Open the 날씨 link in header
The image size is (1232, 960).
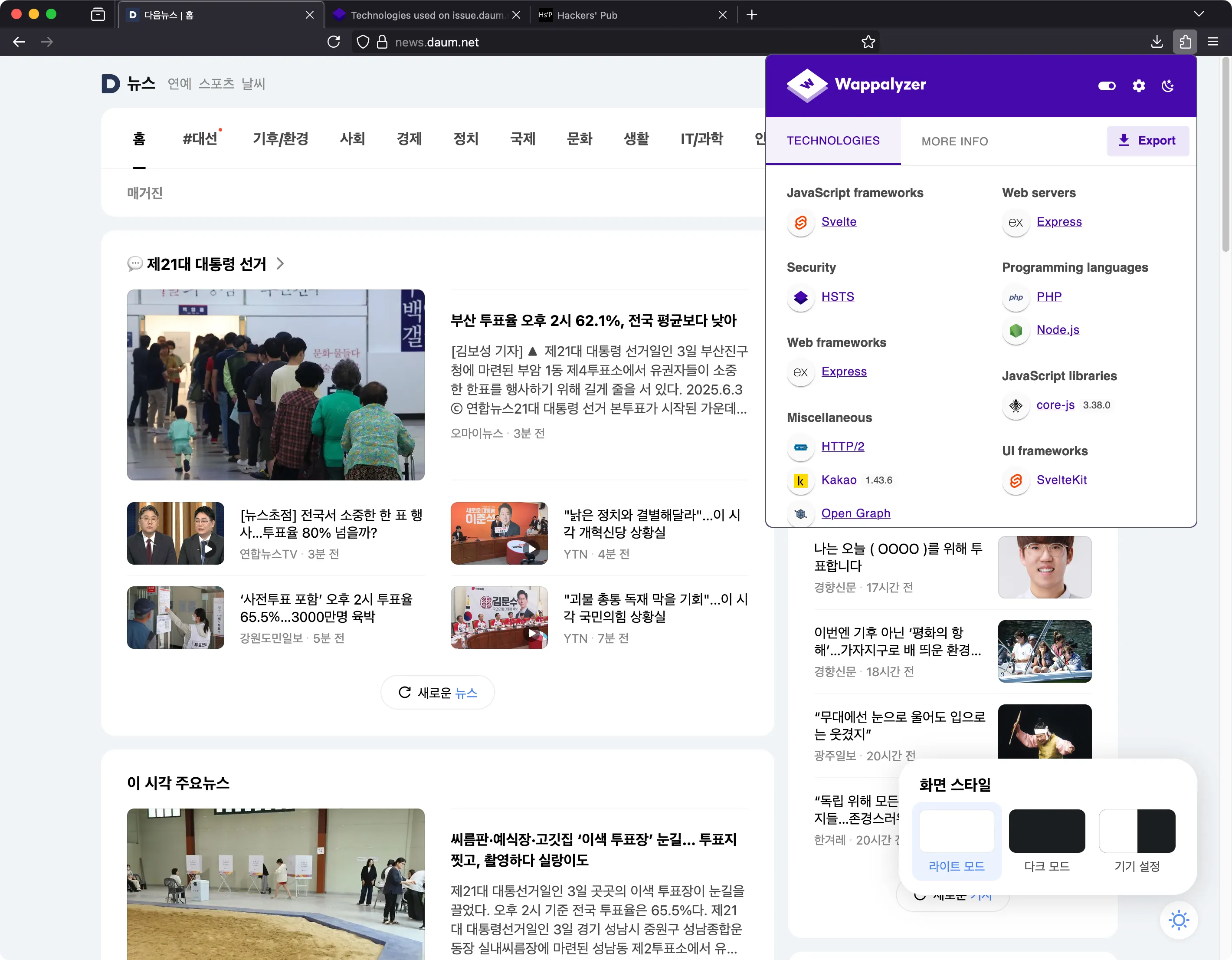pos(253,84)
